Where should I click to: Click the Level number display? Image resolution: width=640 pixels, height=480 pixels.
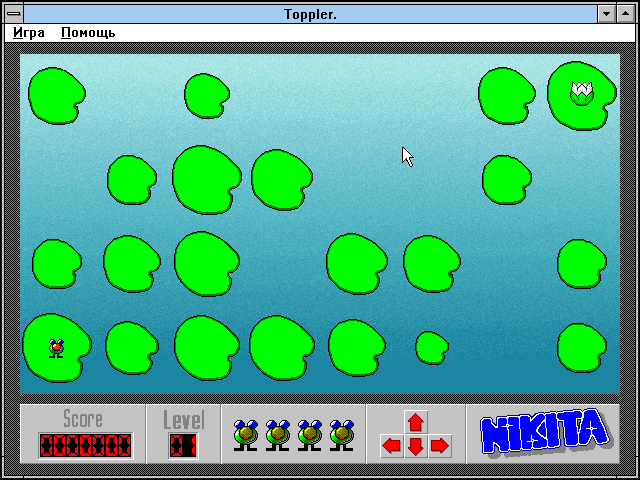click(183, 445)
